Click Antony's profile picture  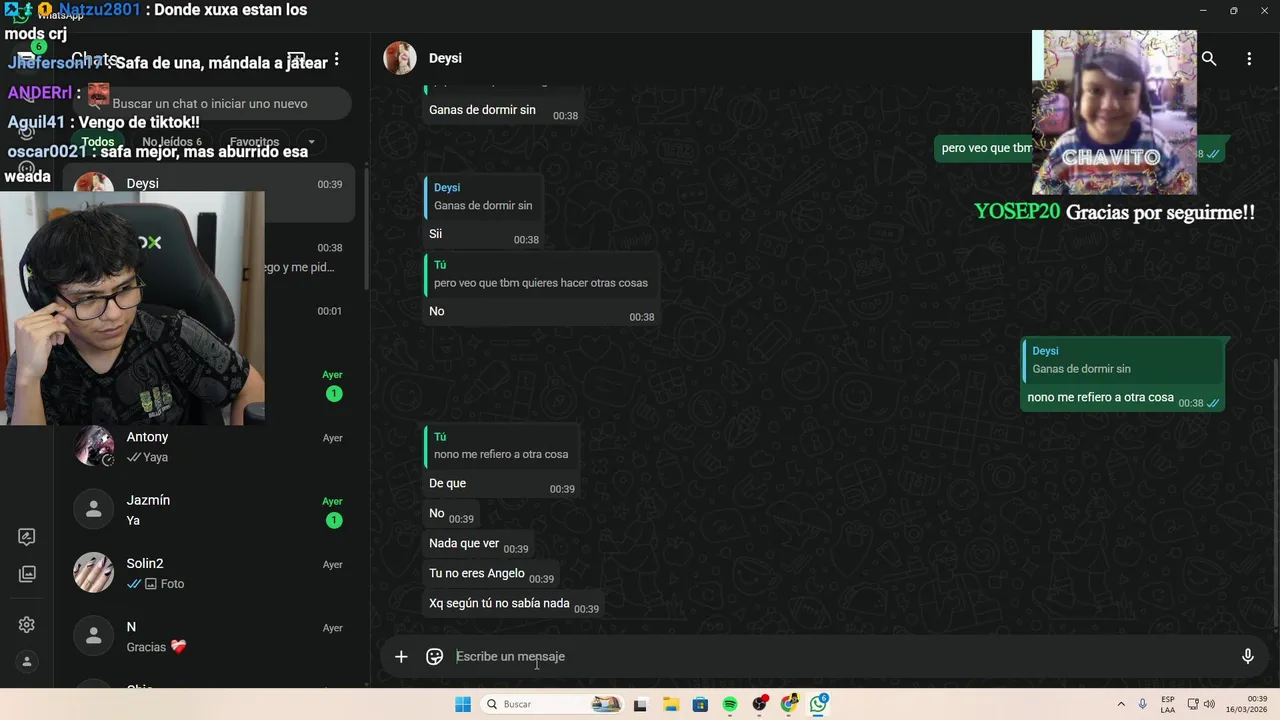pyautogui.click(x=94, y=446)
